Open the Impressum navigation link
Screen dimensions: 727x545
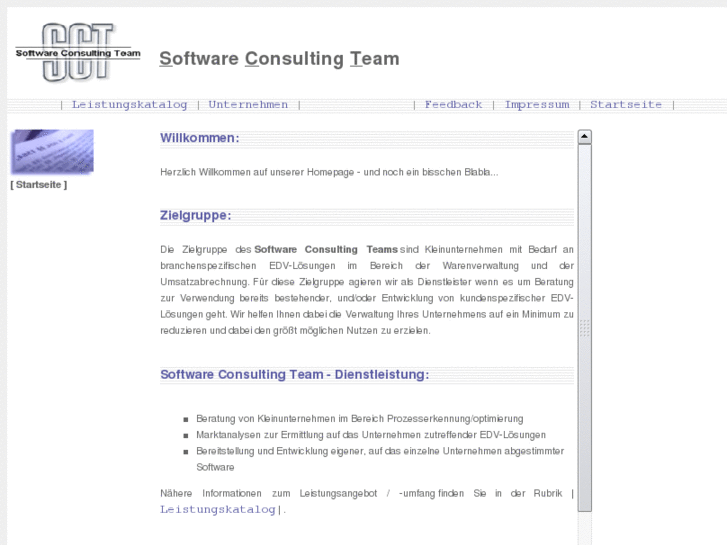537,105
